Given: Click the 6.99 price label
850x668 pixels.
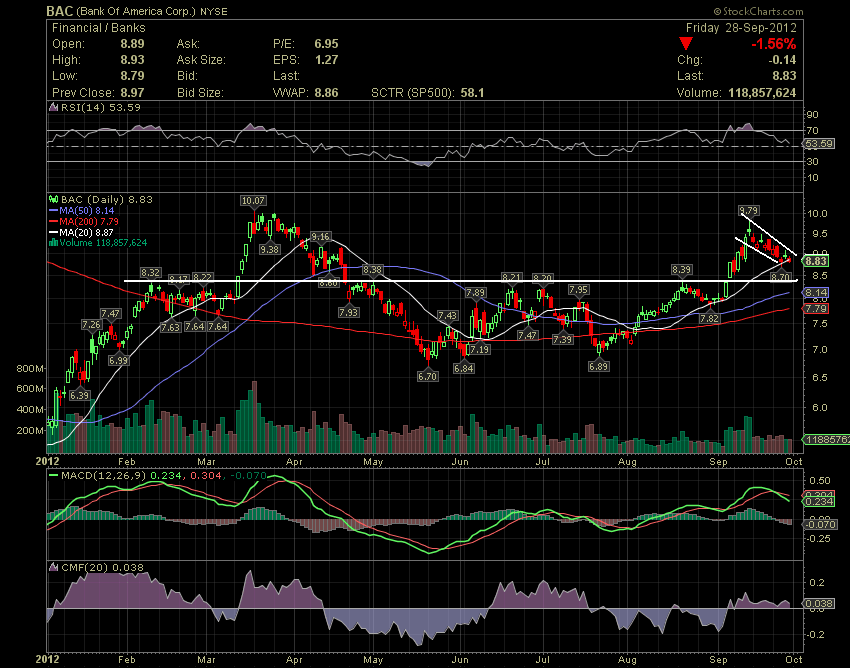Looking at the screenshot, I should click(x=118, y=361).
